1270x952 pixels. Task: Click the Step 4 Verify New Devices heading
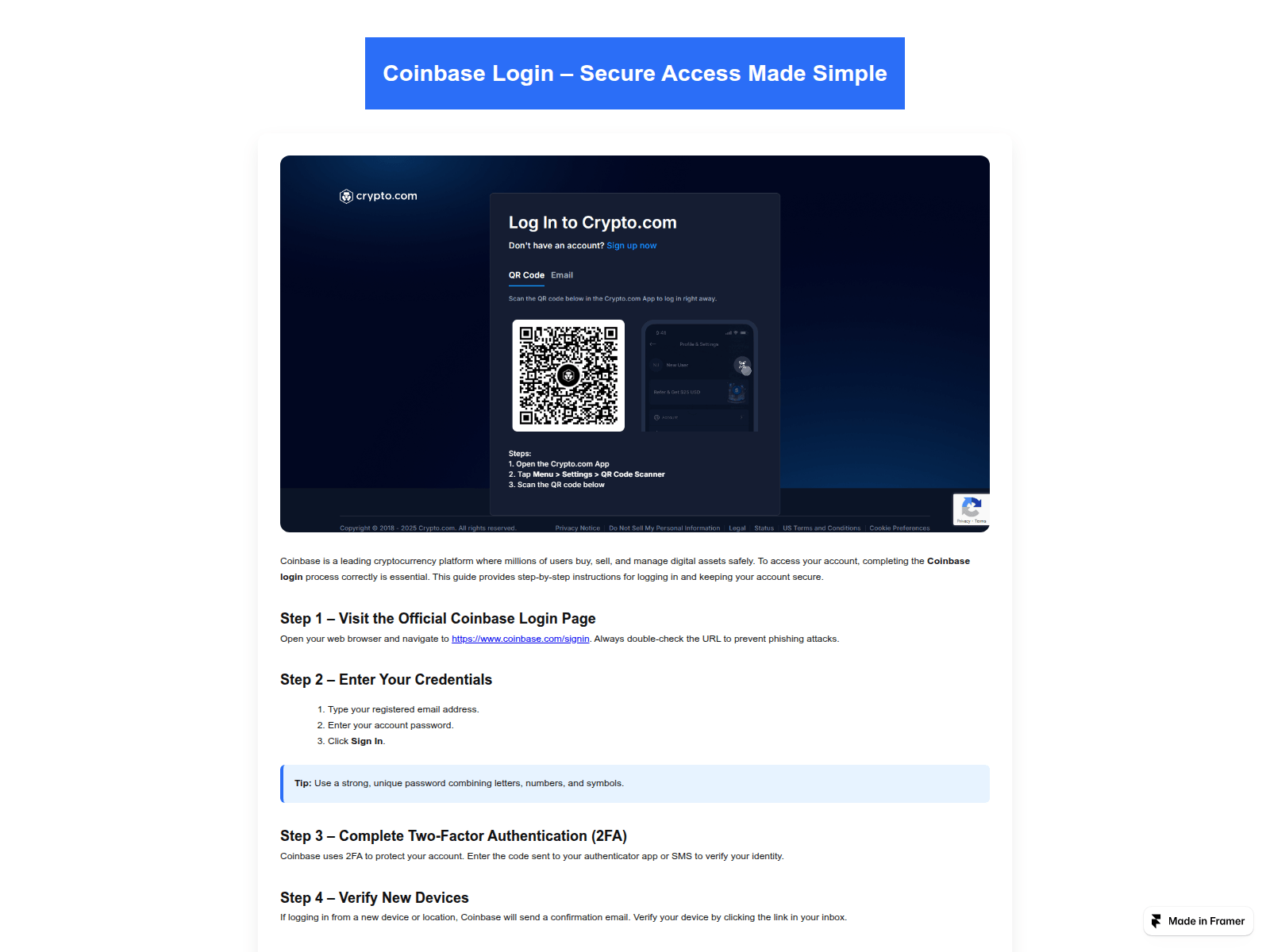[x=375, y=898]
